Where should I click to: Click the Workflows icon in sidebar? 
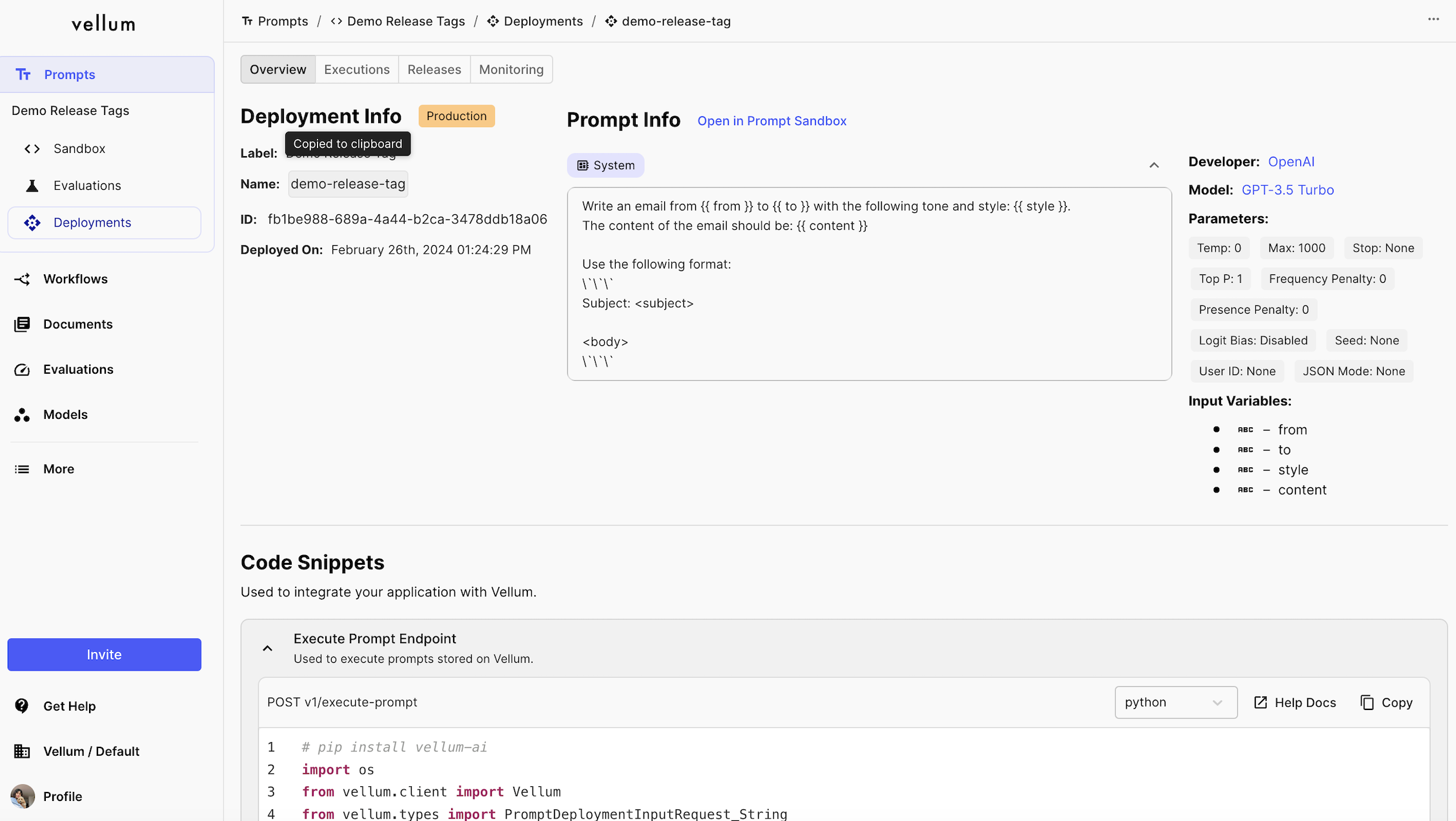point(22,279)
